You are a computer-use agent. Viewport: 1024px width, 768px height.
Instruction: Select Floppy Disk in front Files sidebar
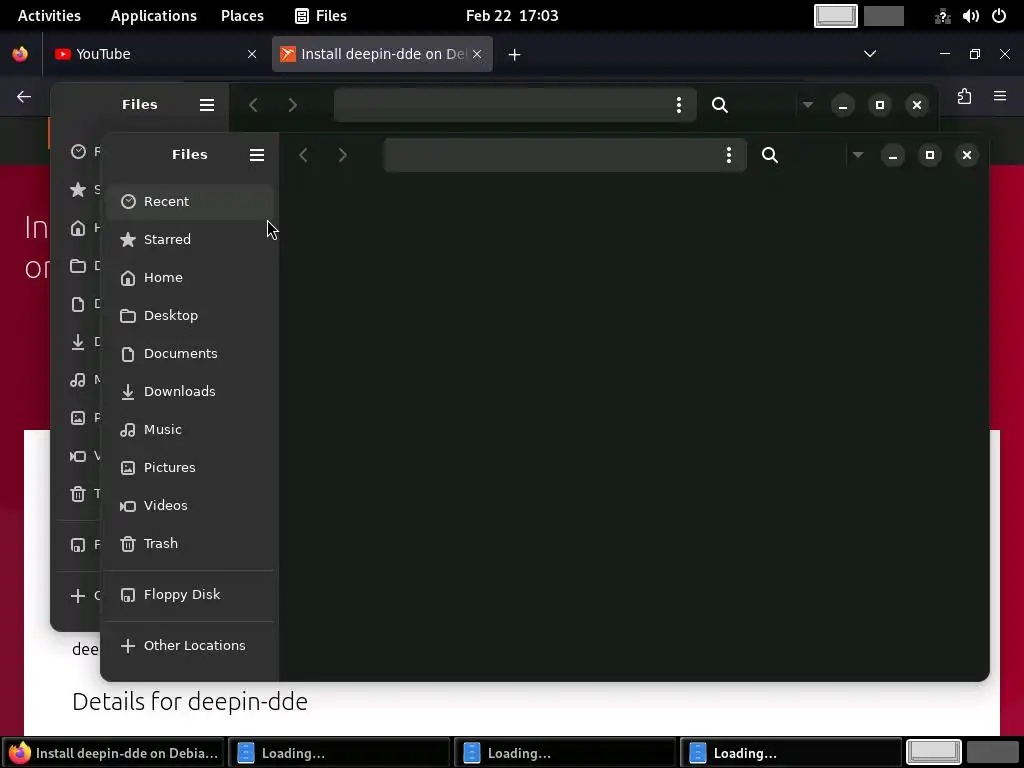(x=189, y=594)
